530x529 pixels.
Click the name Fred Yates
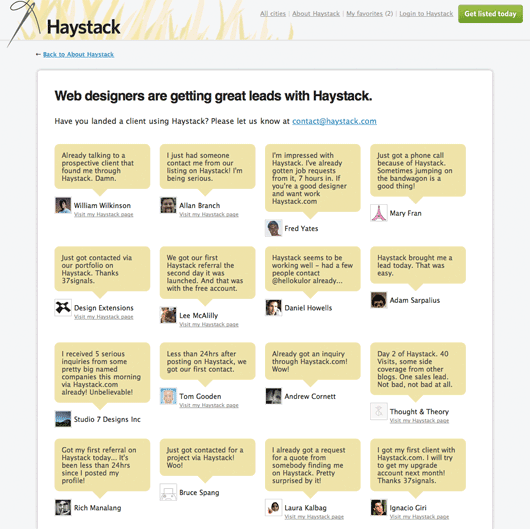tap(301, 229)
